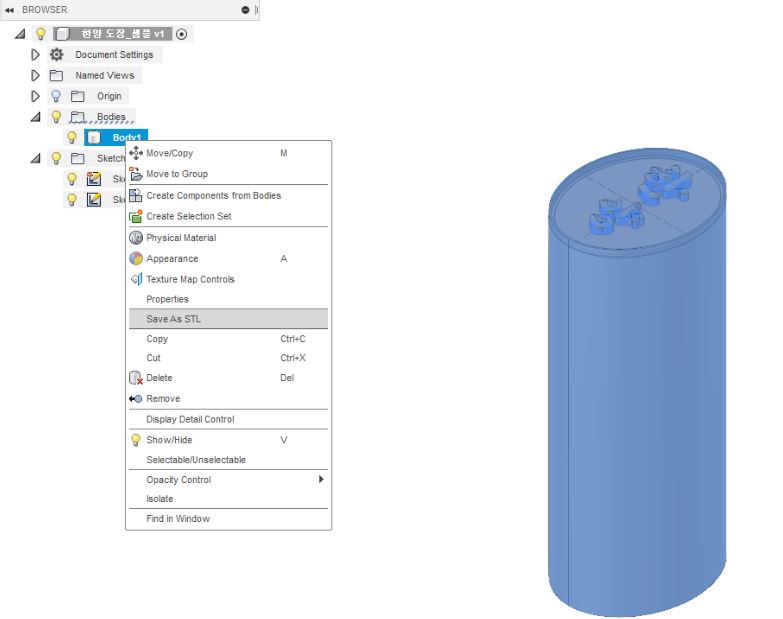783x619 pixels.
Task: Choose Save As STL from context menu
Action: tap(173, 319)
